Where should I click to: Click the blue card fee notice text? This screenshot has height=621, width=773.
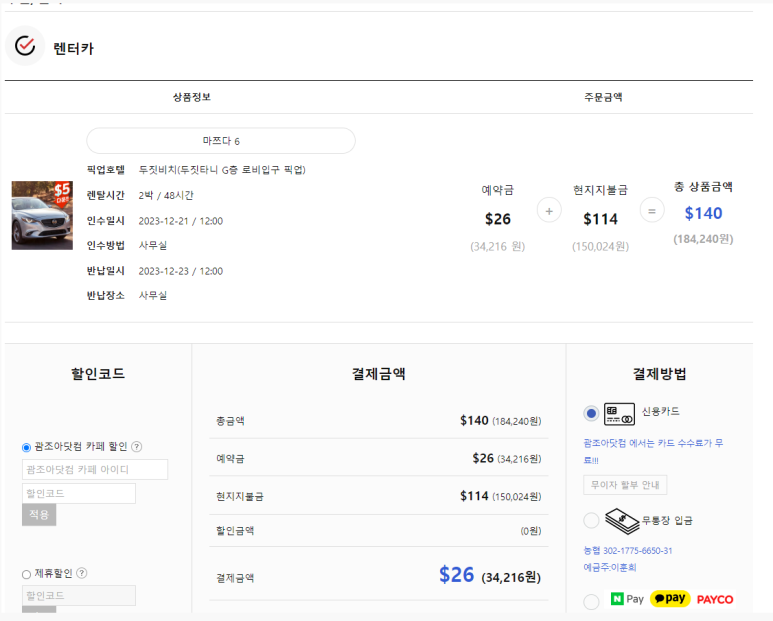pyautogui.click(x=653, y=451)
